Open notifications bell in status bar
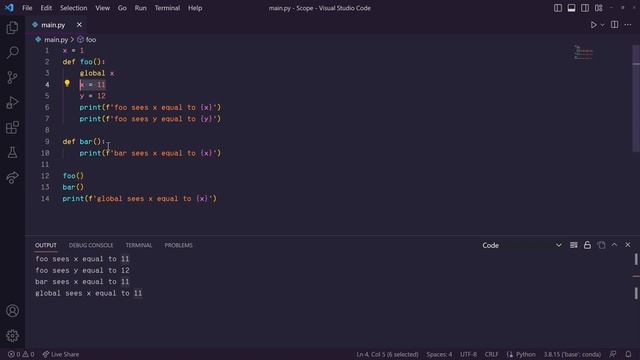 (x=628, y=354)
